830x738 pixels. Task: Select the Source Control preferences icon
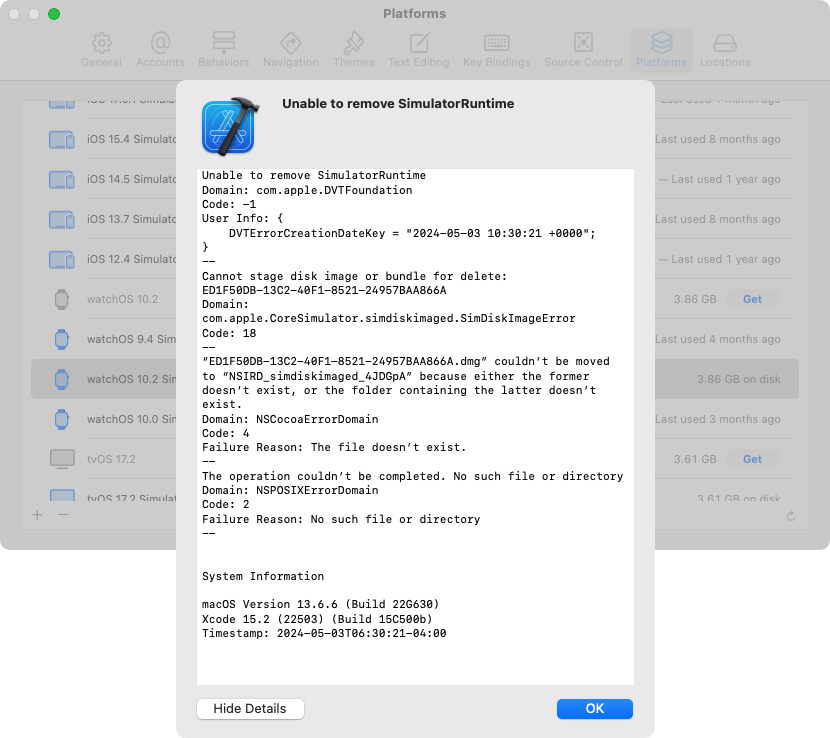[583, 50]
